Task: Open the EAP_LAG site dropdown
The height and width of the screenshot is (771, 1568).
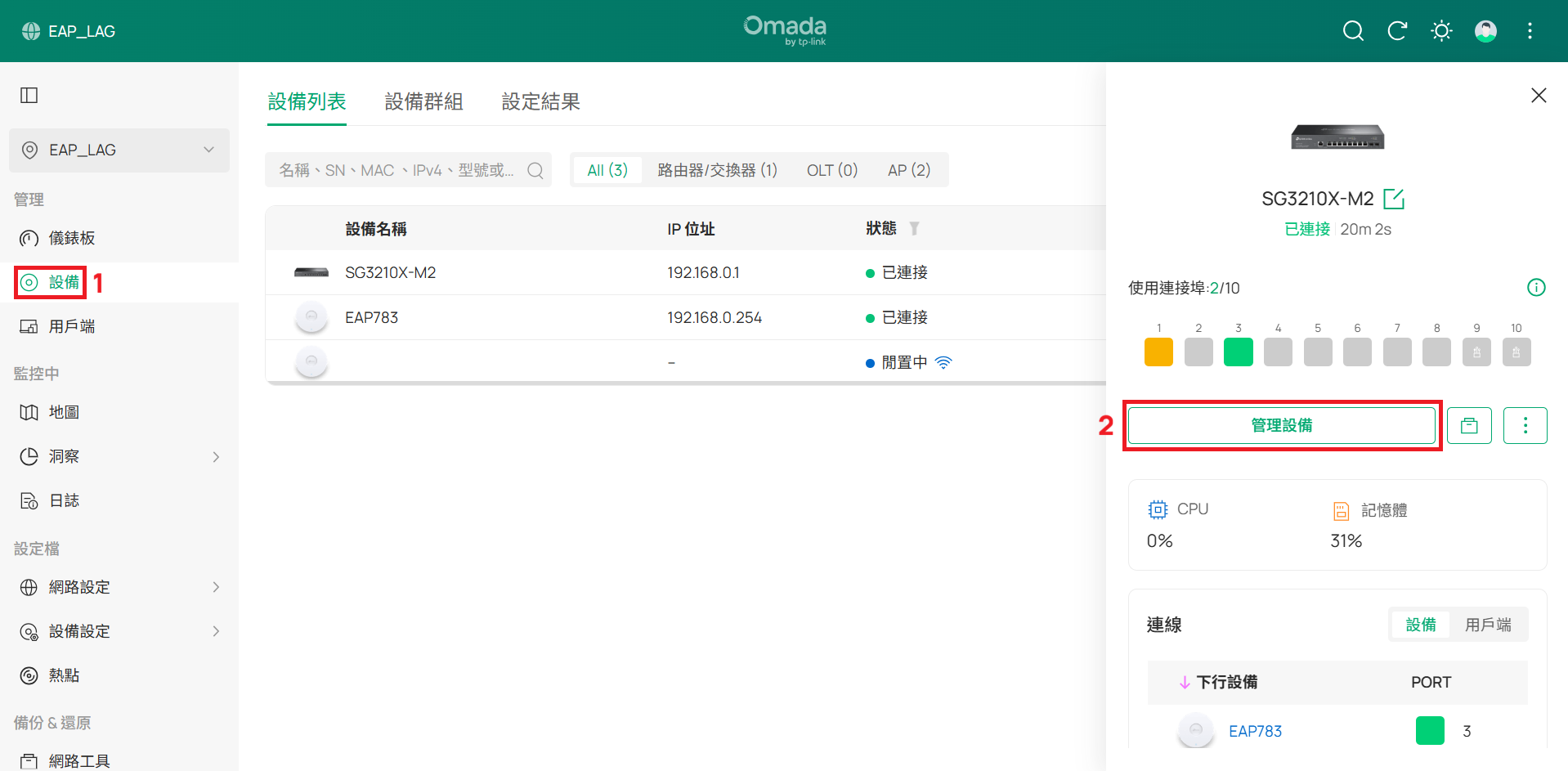Action: tap(119, 150)
